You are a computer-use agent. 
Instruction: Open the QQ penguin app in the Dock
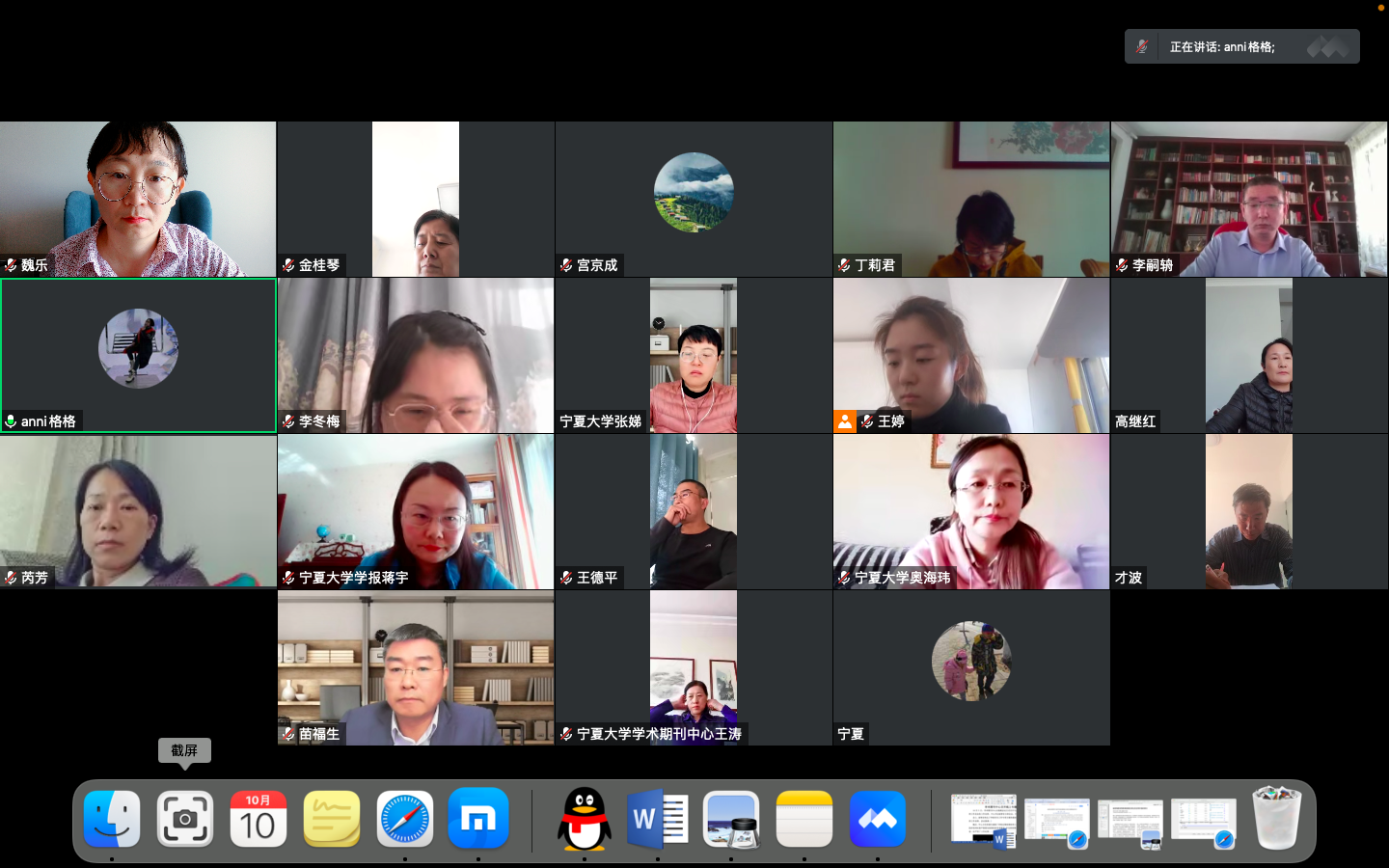[x=585, y=820]
